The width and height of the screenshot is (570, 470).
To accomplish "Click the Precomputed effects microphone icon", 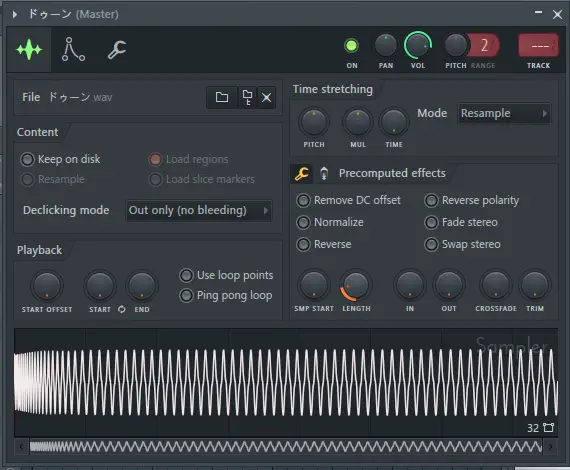I will click(x=324, y=173).
